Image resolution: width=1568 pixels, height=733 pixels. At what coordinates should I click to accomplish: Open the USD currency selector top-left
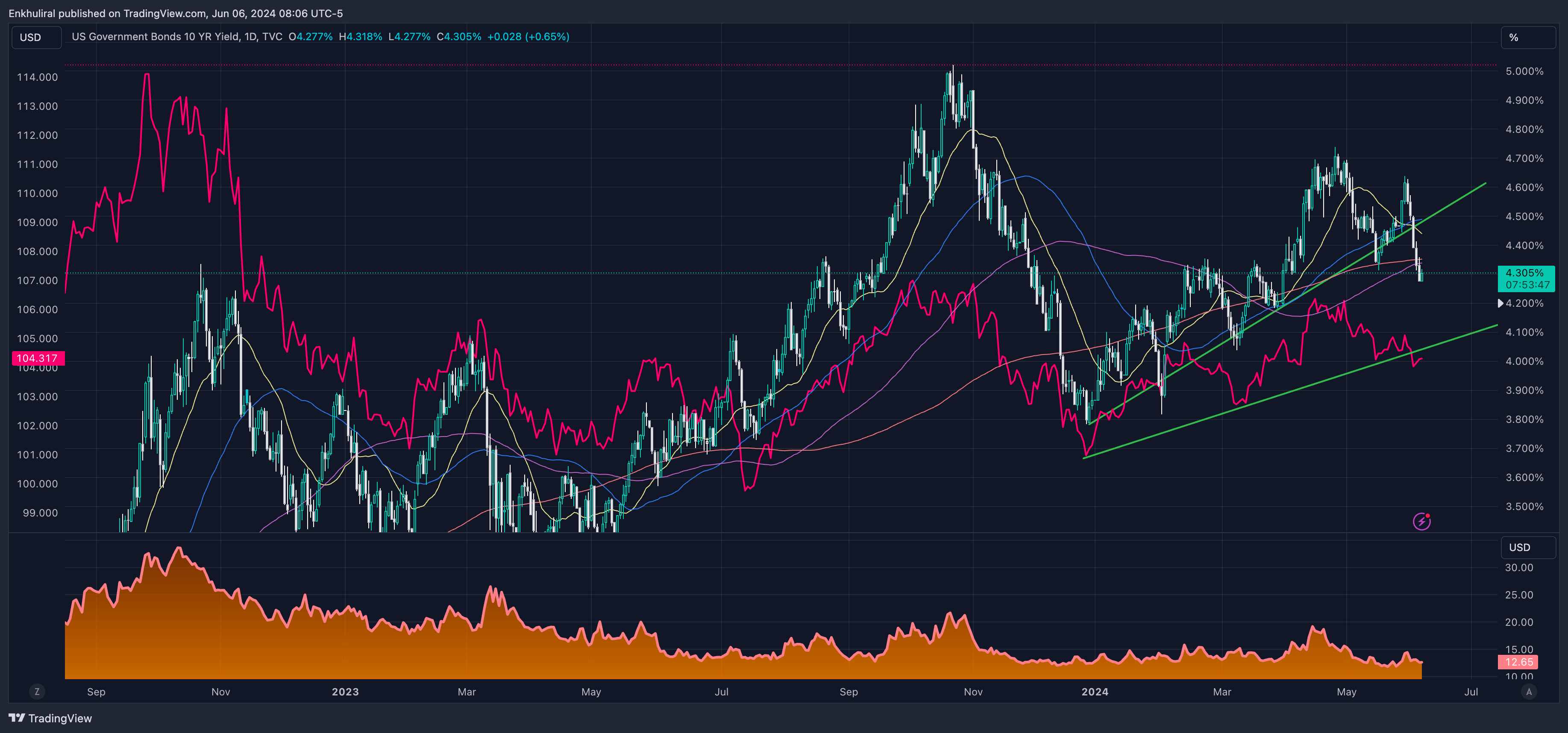(36, 38)
